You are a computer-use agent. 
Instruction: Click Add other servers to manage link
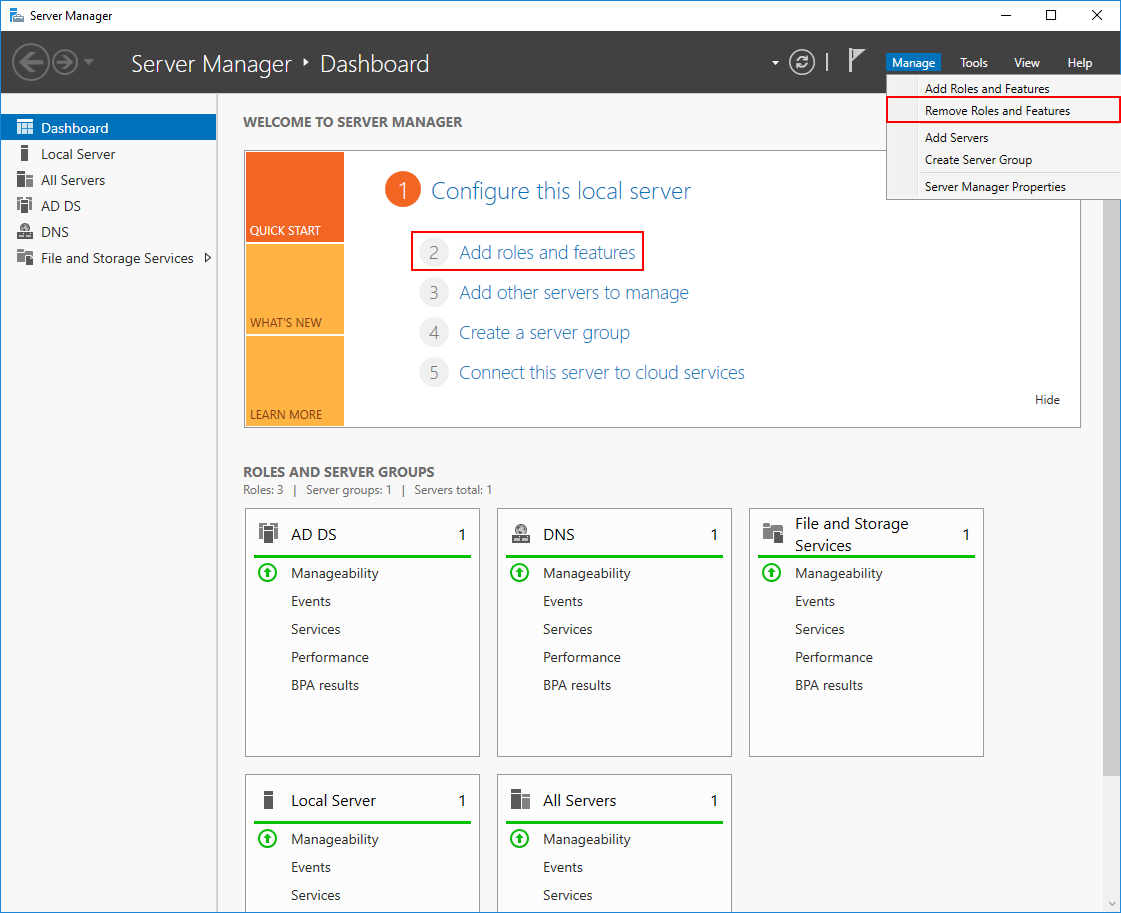[x=573, y=292]
